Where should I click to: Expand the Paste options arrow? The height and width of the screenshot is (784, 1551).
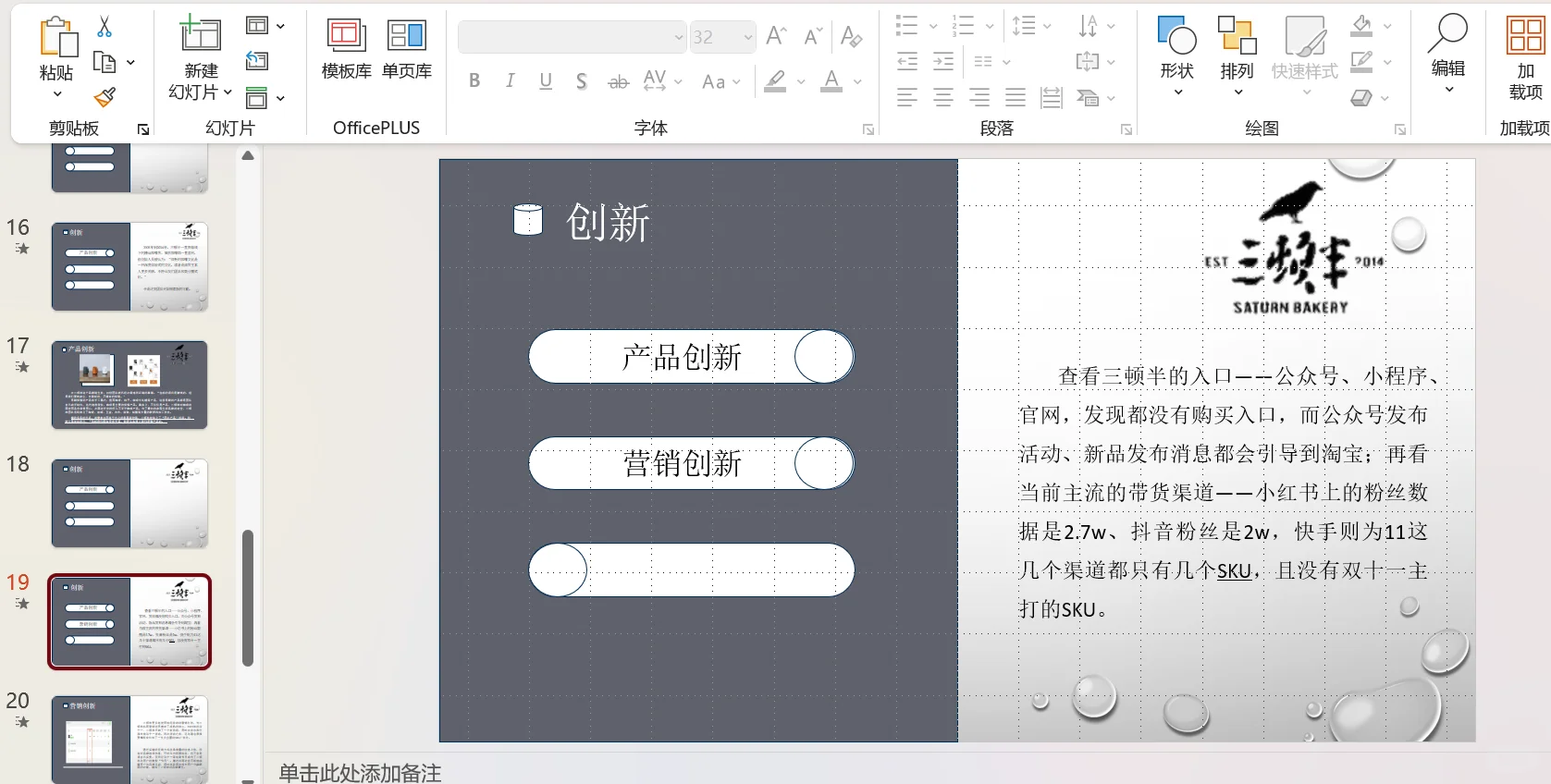point(57,94)
